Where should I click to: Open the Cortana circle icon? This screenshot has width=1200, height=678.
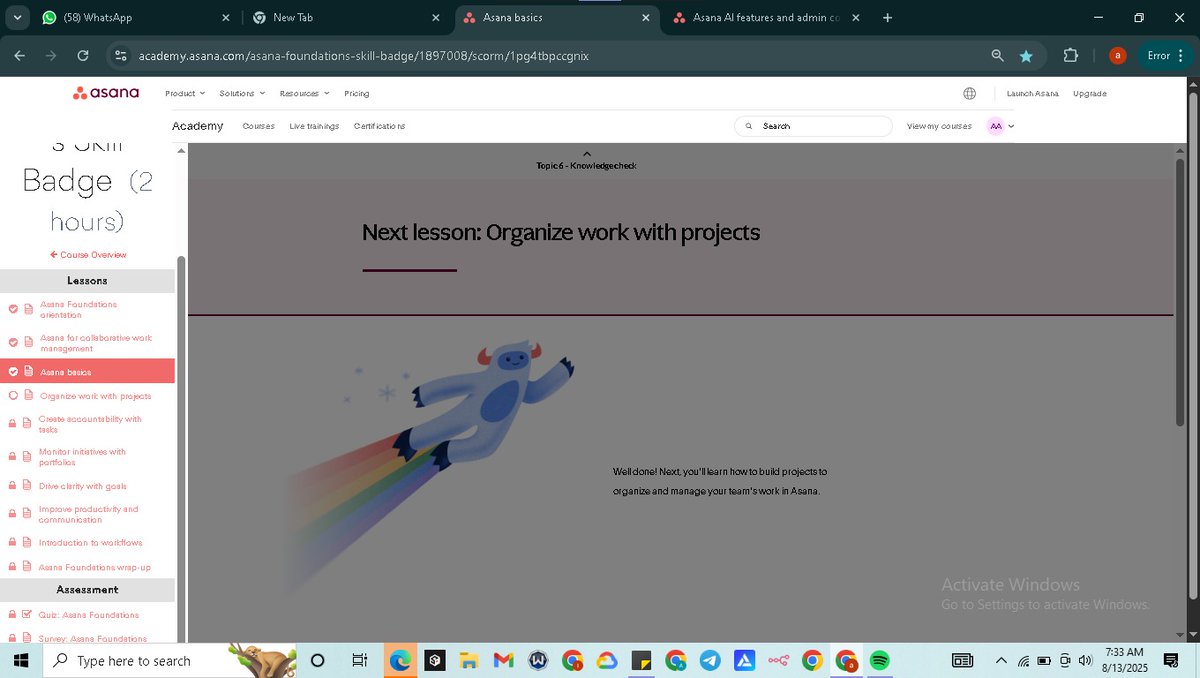(318, 660)
